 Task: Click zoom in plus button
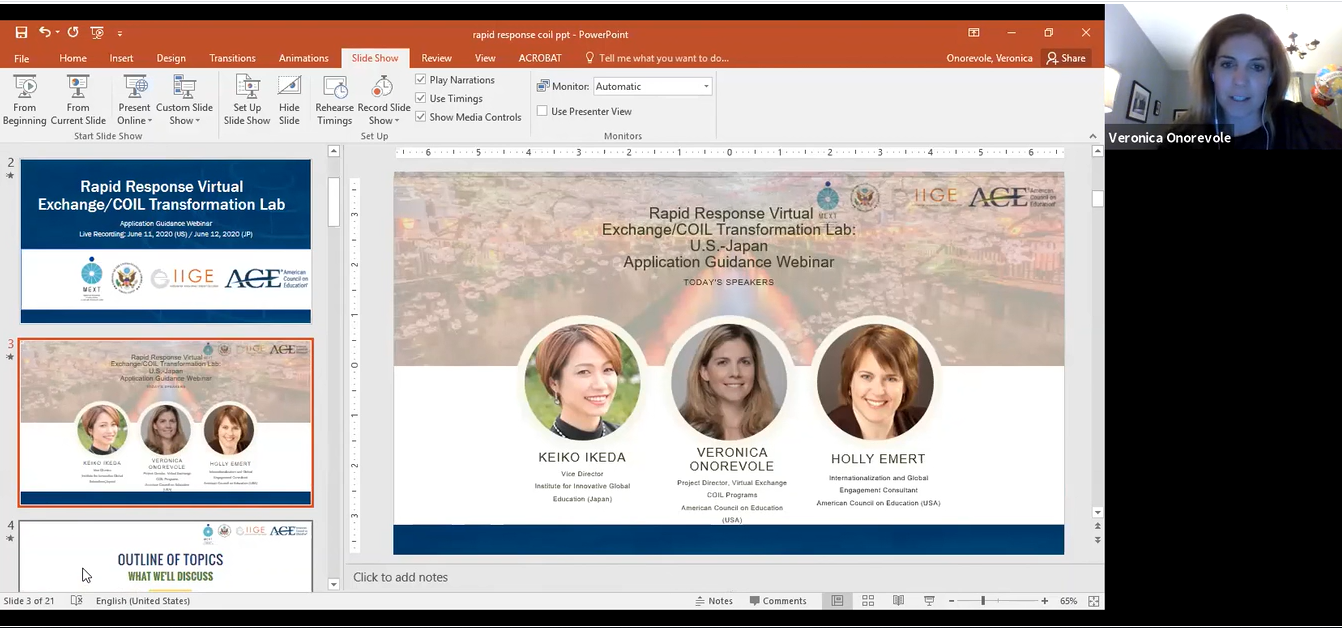(x=1045, y=601)
